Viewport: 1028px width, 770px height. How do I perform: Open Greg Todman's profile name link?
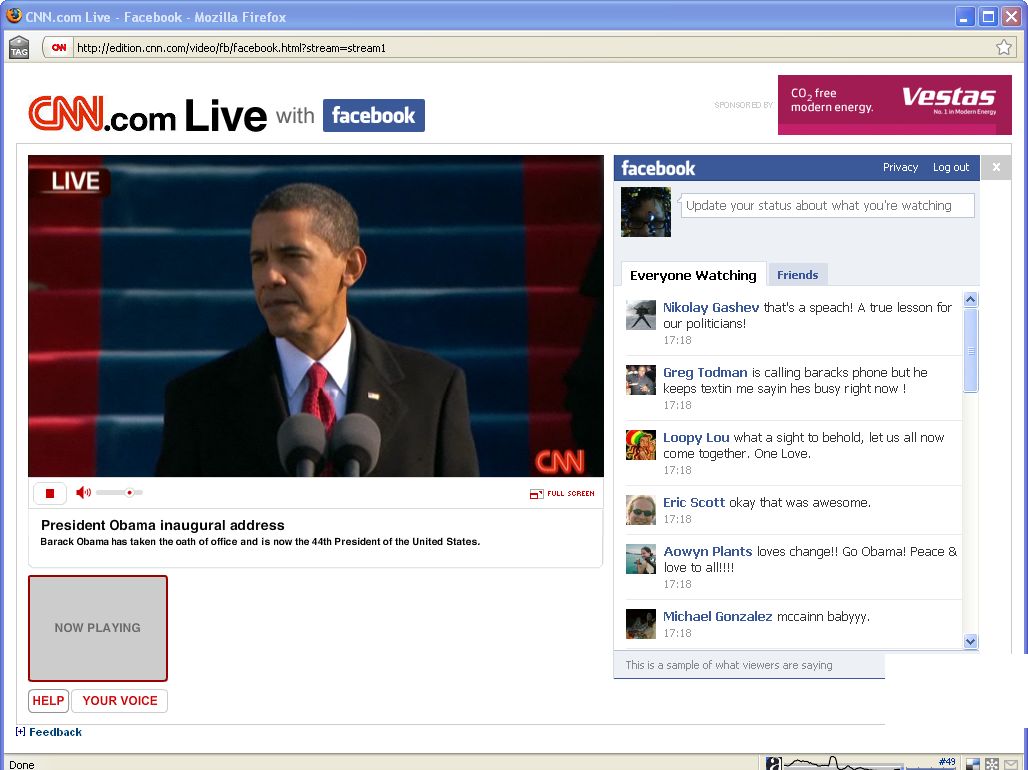point(705,373)
